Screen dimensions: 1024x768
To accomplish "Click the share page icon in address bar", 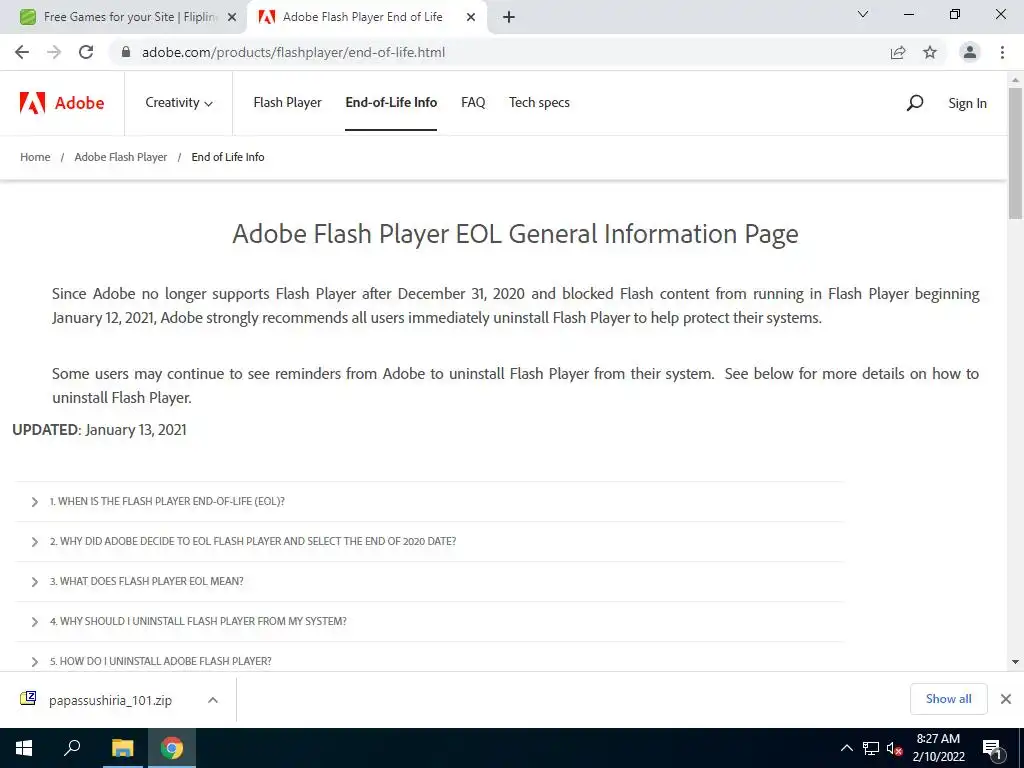I will point(898,52).
